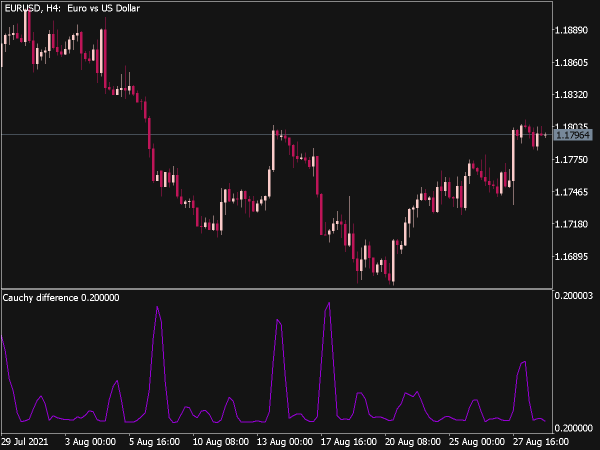Click the indicator scale value 0.200003
The image size is (600, 450).
click(574, 296)
